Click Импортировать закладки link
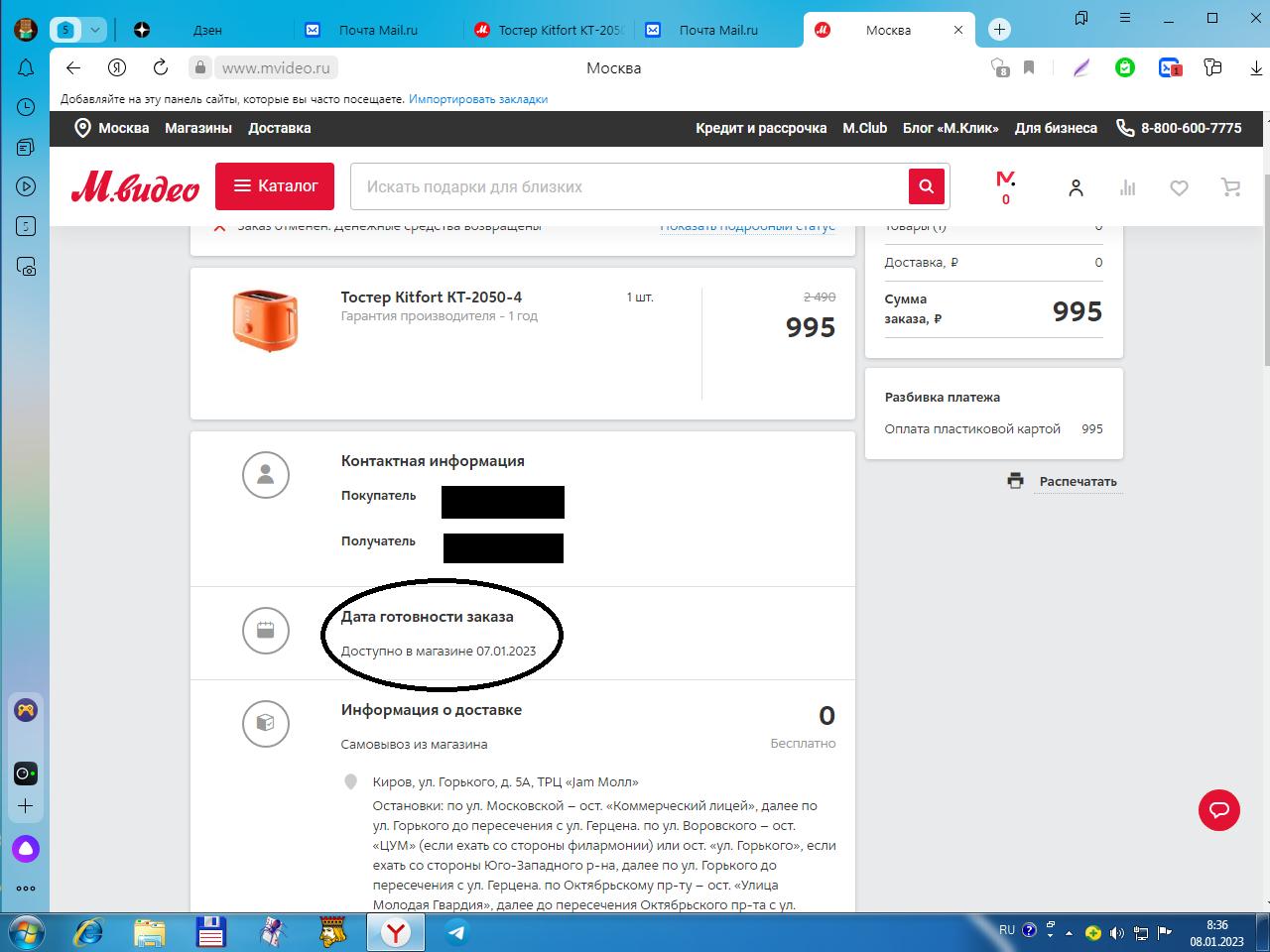Screen dimensions: 1270x952 tap(478, 99)
